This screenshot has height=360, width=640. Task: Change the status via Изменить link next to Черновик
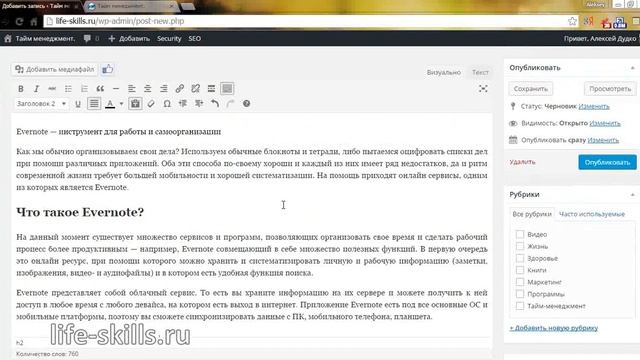594,107
